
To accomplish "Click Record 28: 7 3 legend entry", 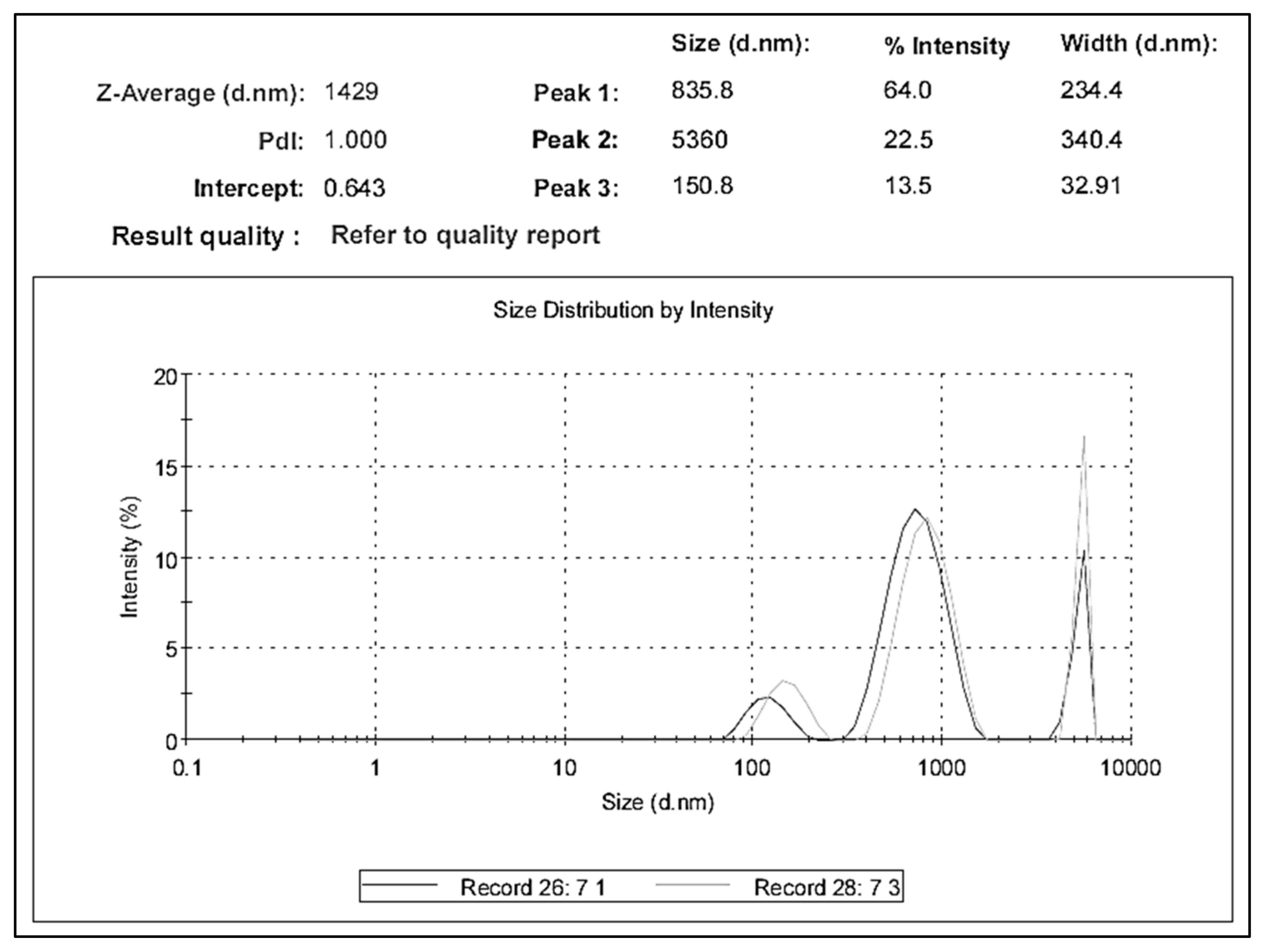I will tap(827, 888).
